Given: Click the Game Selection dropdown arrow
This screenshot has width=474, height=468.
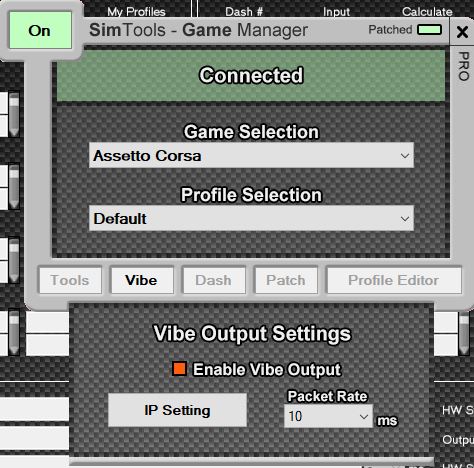Looking at the screenshot, I should tap(405, 156).
